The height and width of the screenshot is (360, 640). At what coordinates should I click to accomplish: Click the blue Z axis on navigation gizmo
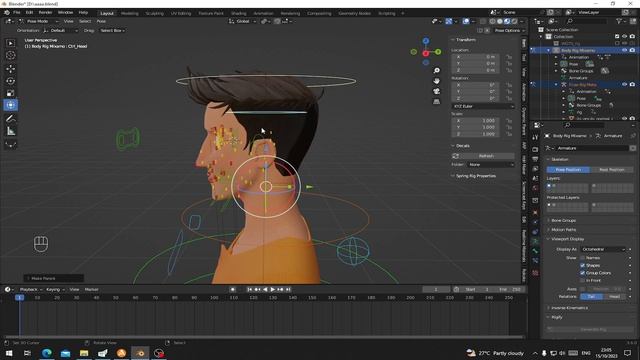pyautogui.click(x=426, y=41)
